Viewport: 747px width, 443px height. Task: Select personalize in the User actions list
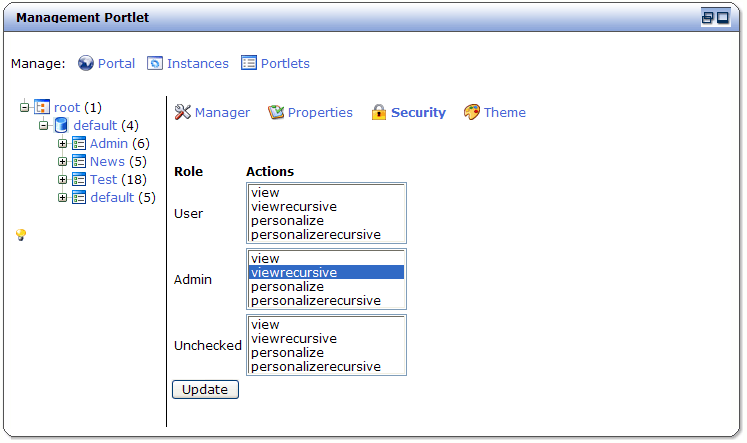[326, 221]
